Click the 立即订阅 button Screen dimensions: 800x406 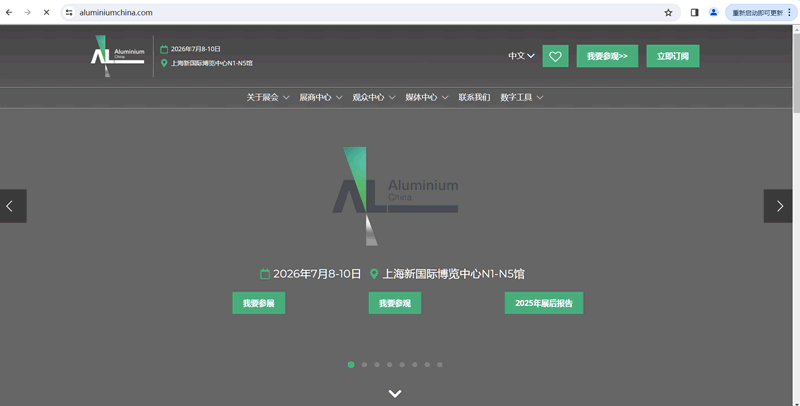pos(672,56)
